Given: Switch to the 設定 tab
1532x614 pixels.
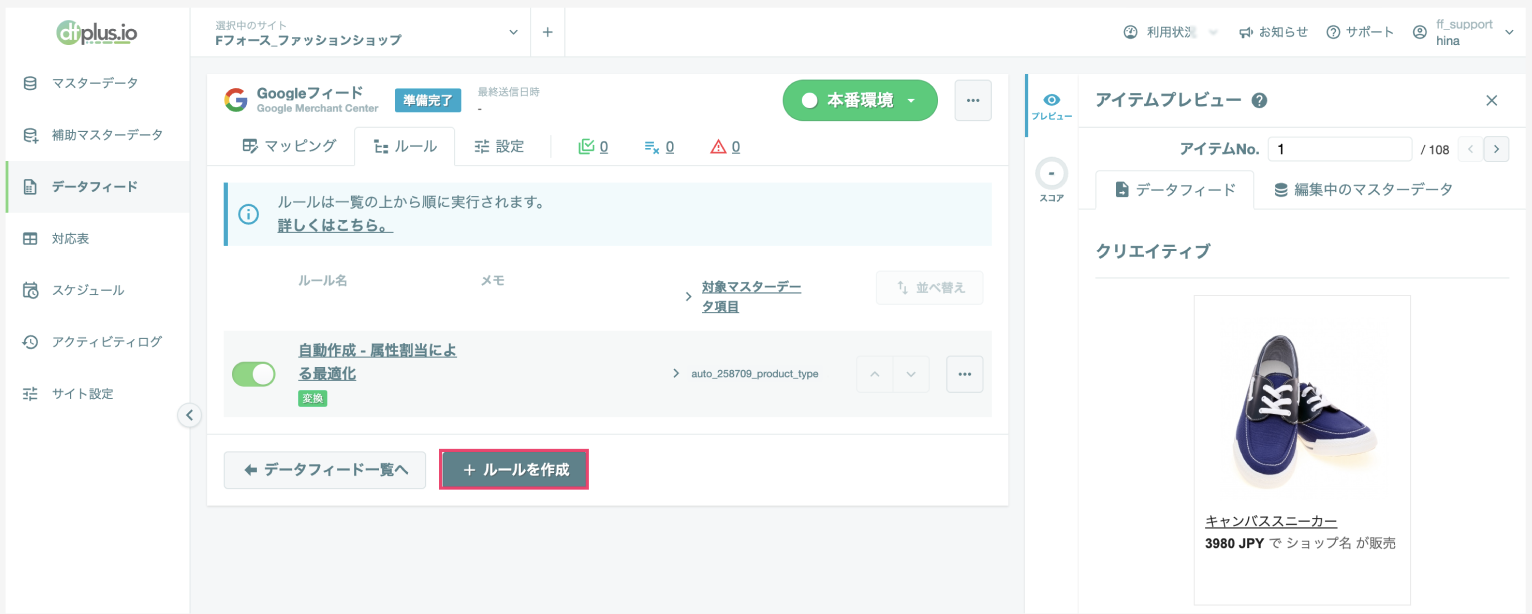Looking at the screenshot, I should pos(499,146).
